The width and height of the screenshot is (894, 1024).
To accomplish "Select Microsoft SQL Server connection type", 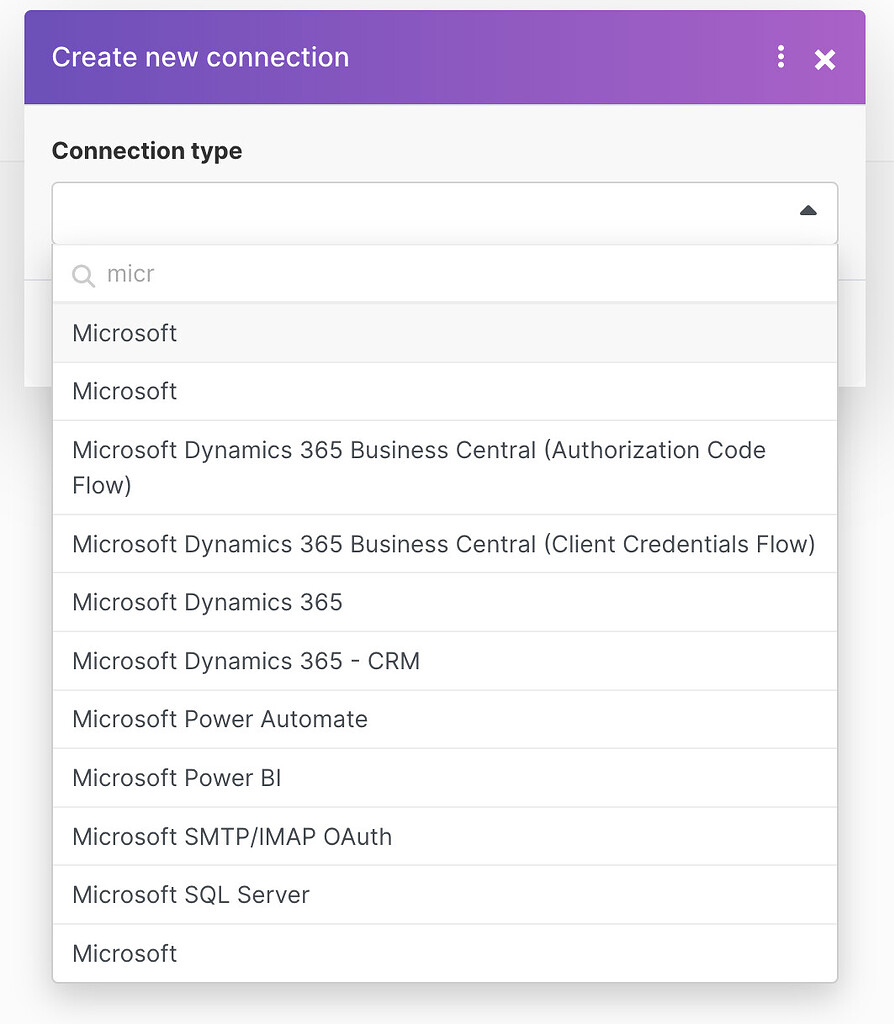I will [x=189, y=895].
